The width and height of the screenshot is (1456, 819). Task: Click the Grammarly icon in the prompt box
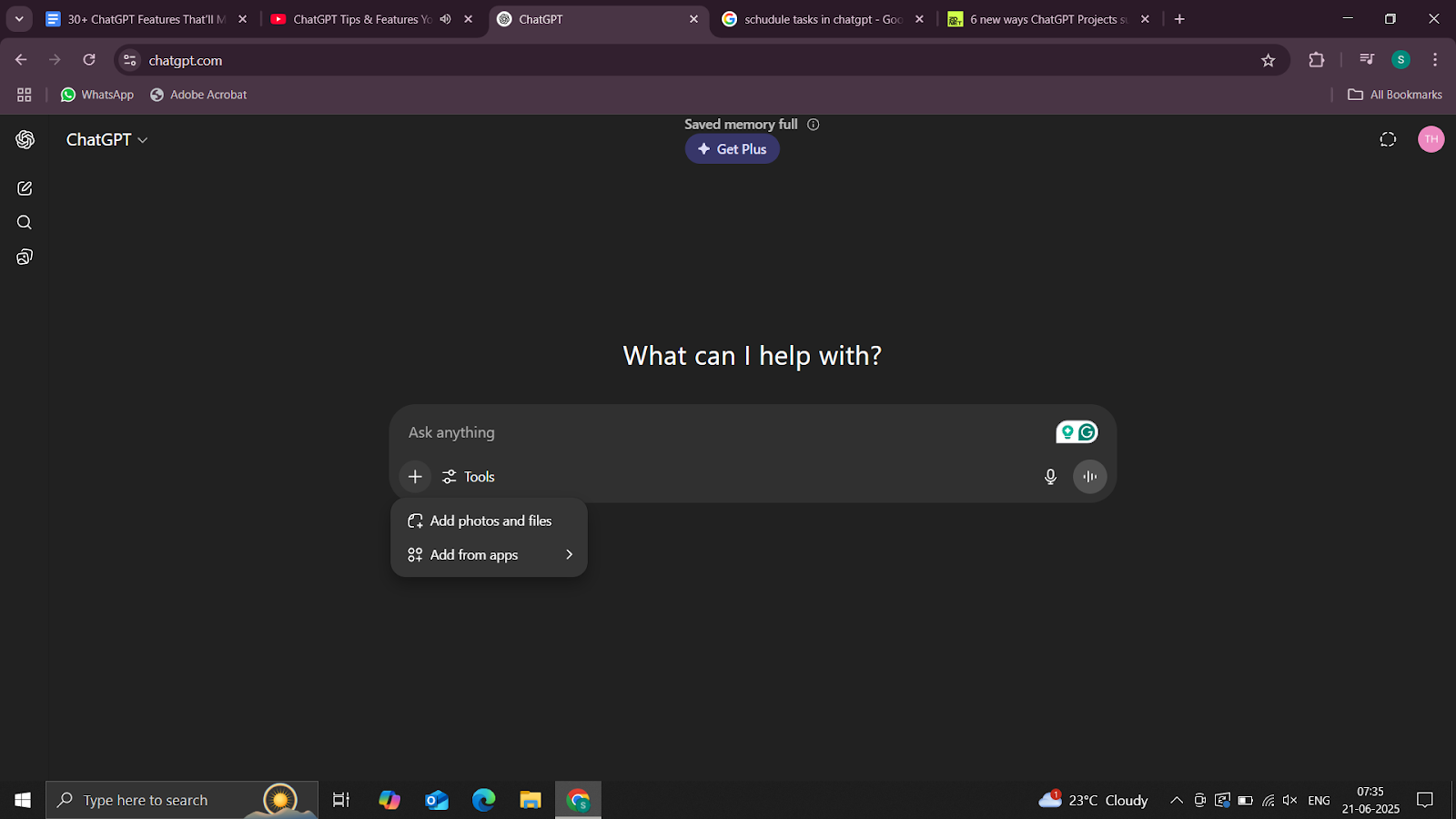(1087, 432)
